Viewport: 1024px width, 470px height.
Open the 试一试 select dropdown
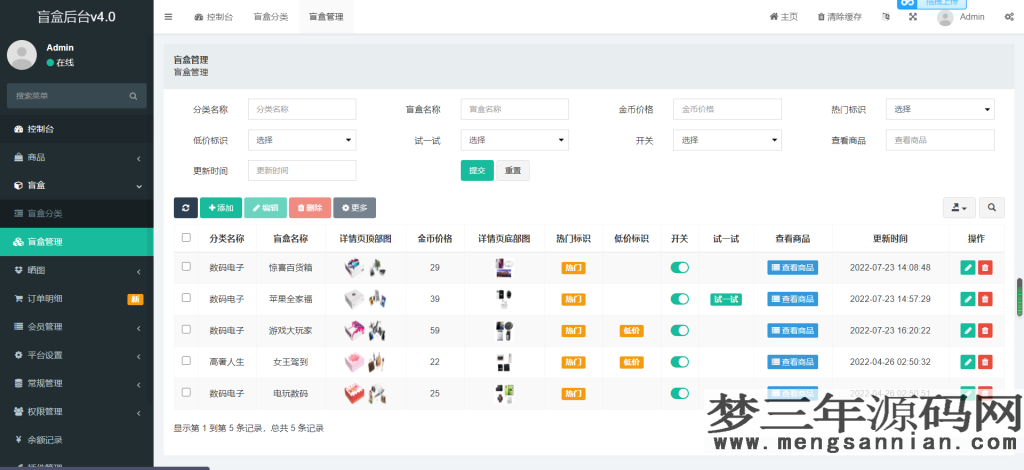[x=515, y=140]
